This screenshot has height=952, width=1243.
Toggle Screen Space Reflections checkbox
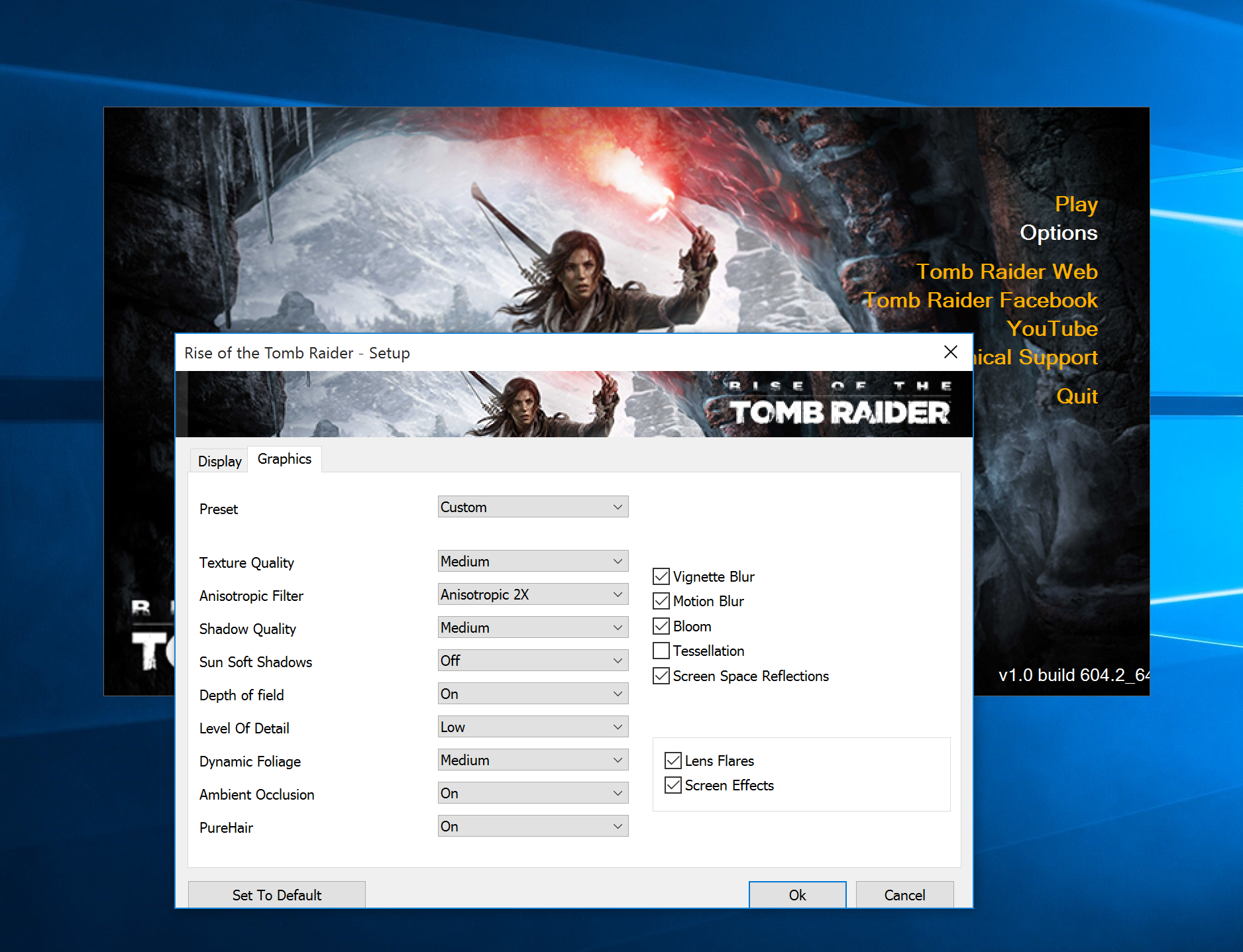(661, 676)
